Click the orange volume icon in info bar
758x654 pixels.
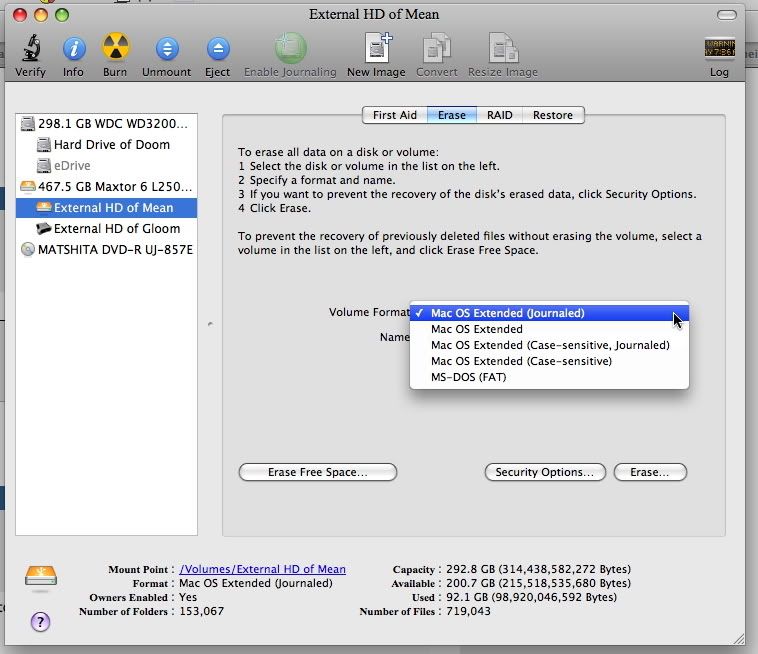pos(41,577)
